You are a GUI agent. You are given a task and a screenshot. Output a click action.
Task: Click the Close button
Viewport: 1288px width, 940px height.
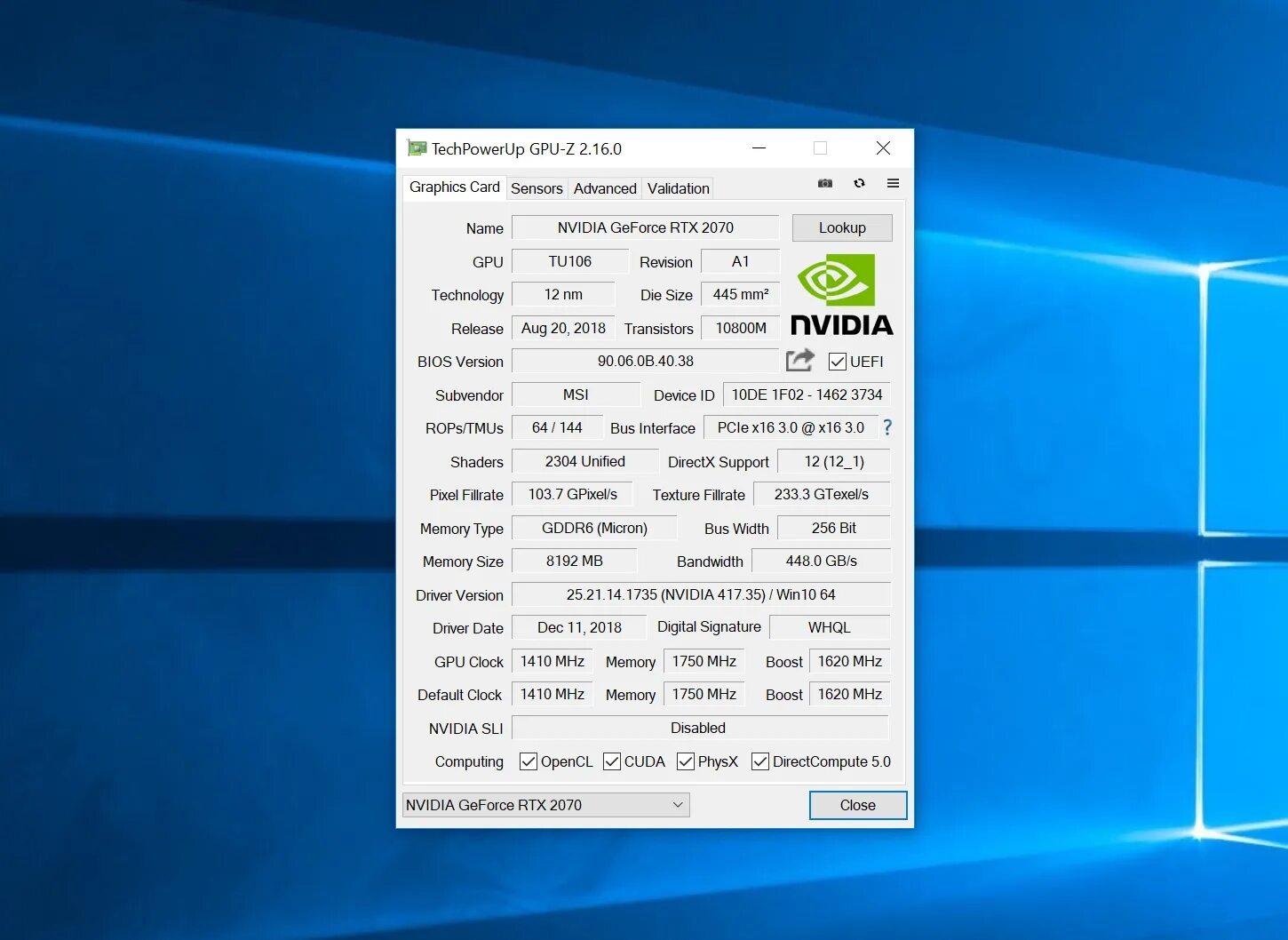pos(856,805)
